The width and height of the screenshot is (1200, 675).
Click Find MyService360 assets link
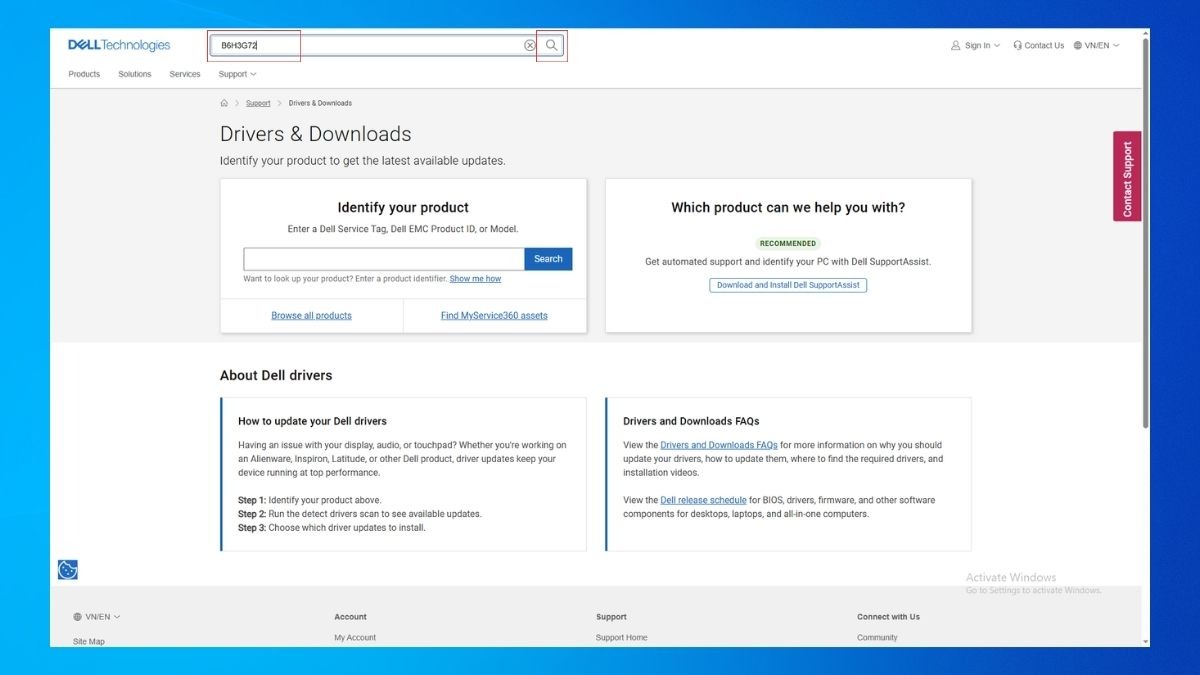[x=494, y=316]
